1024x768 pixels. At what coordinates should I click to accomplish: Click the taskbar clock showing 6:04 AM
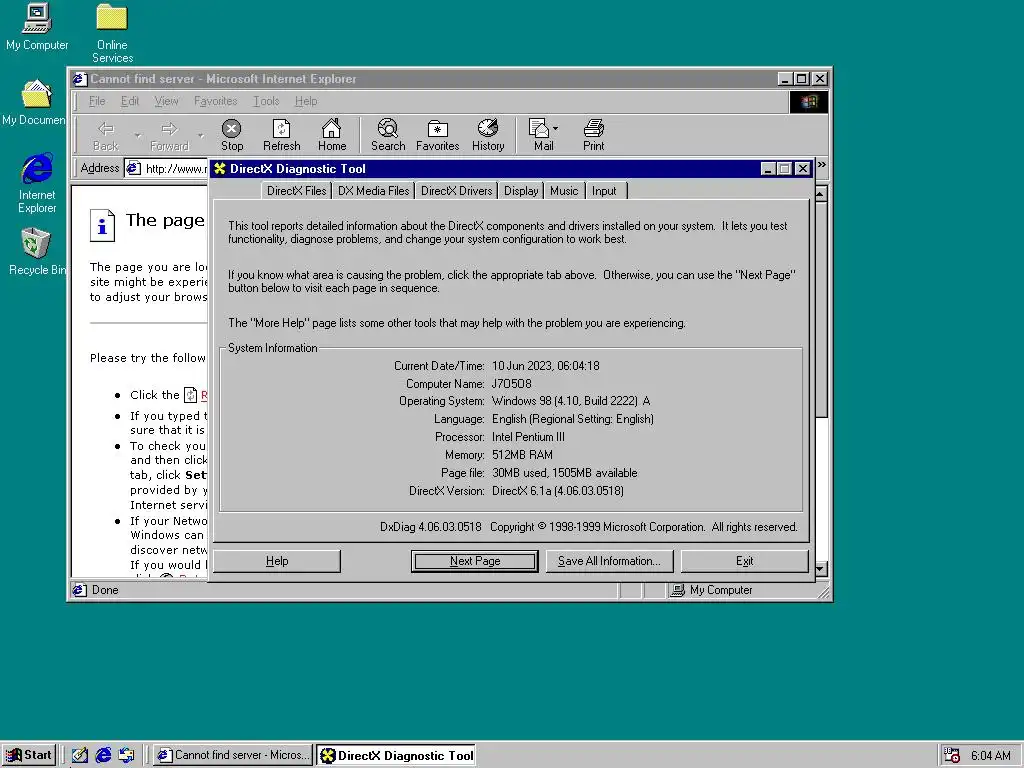[x=990, y=756]
